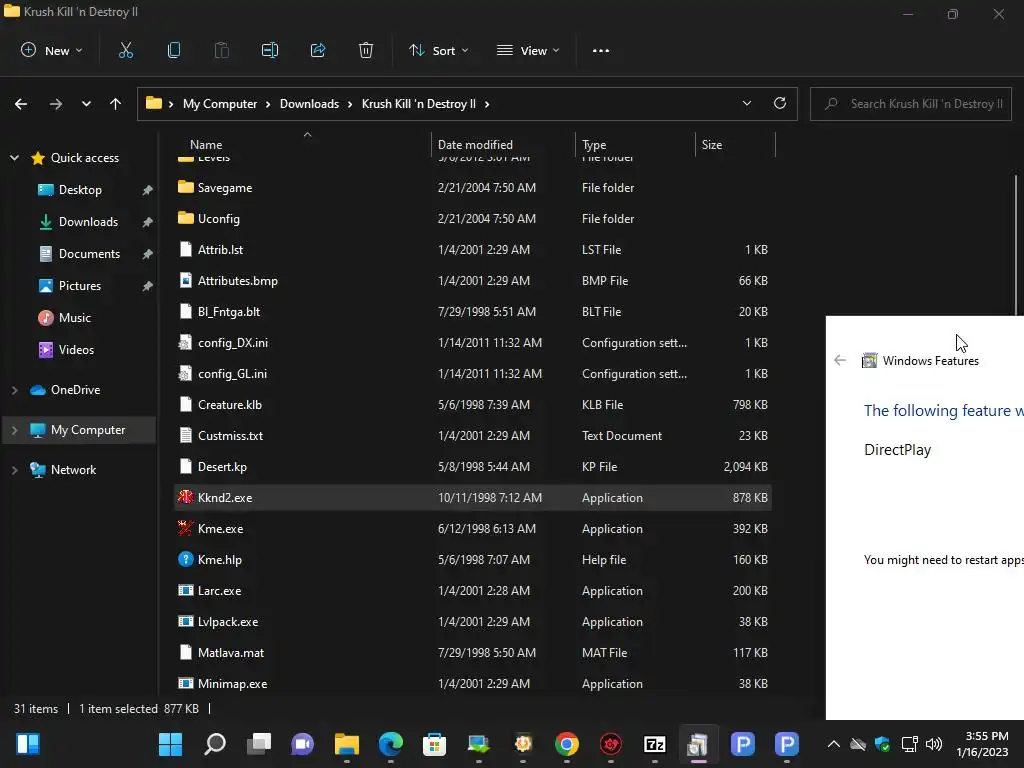Refresh the current folder view
This screenshot has height=768, width=1024.
[x=780, y=103]
